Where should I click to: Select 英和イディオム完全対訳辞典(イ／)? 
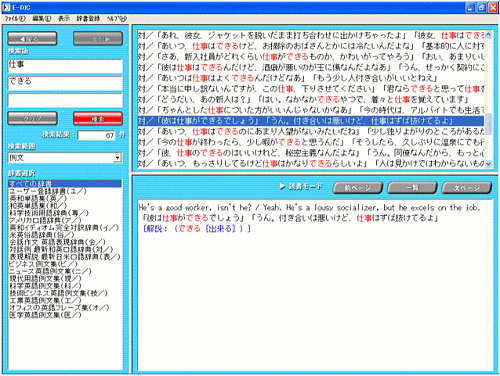(x=64, y=227)
